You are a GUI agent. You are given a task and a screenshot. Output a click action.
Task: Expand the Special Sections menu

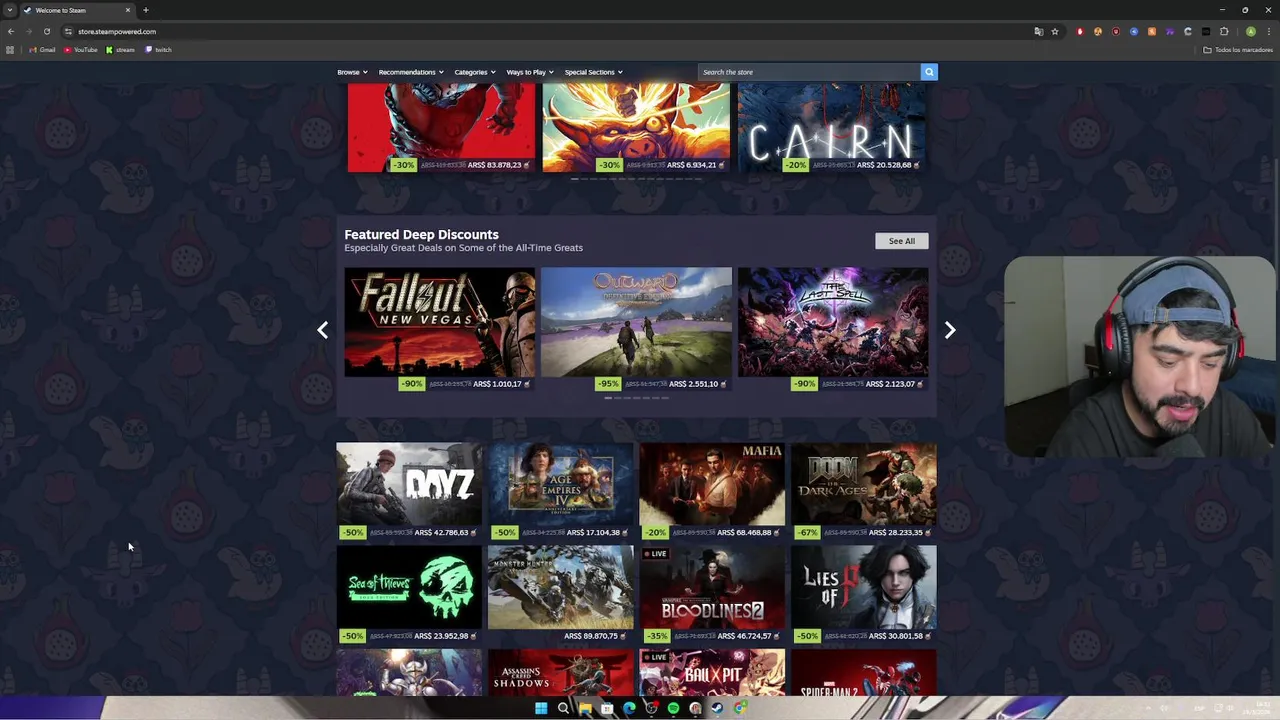click(x=593, y=72)
